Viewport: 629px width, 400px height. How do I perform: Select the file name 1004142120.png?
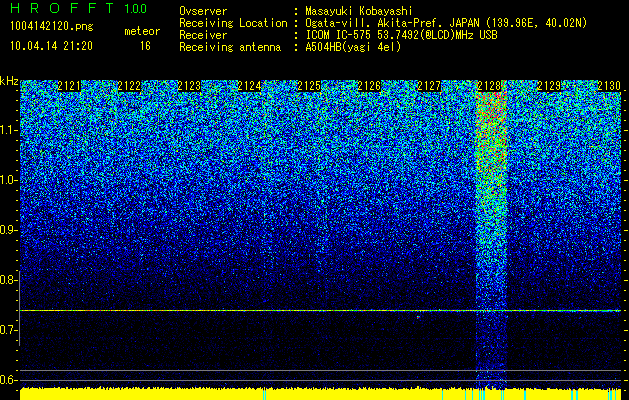[52, 27]
